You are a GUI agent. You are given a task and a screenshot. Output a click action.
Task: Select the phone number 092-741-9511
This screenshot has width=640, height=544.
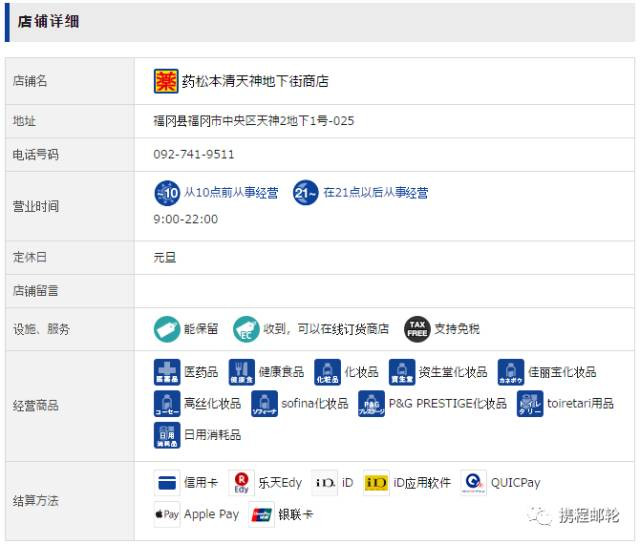point(194,154)
